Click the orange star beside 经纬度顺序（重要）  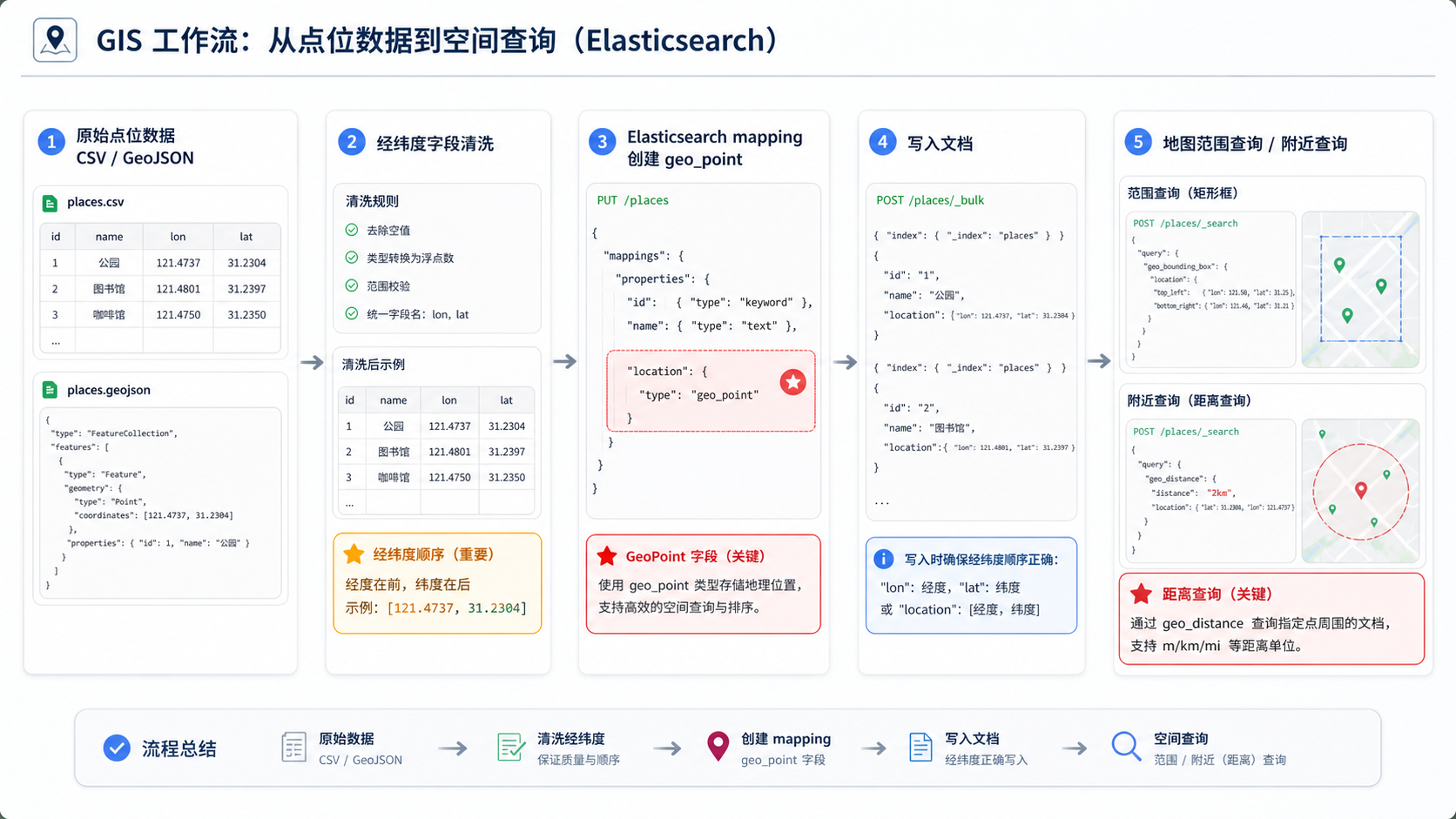point(354,554)
